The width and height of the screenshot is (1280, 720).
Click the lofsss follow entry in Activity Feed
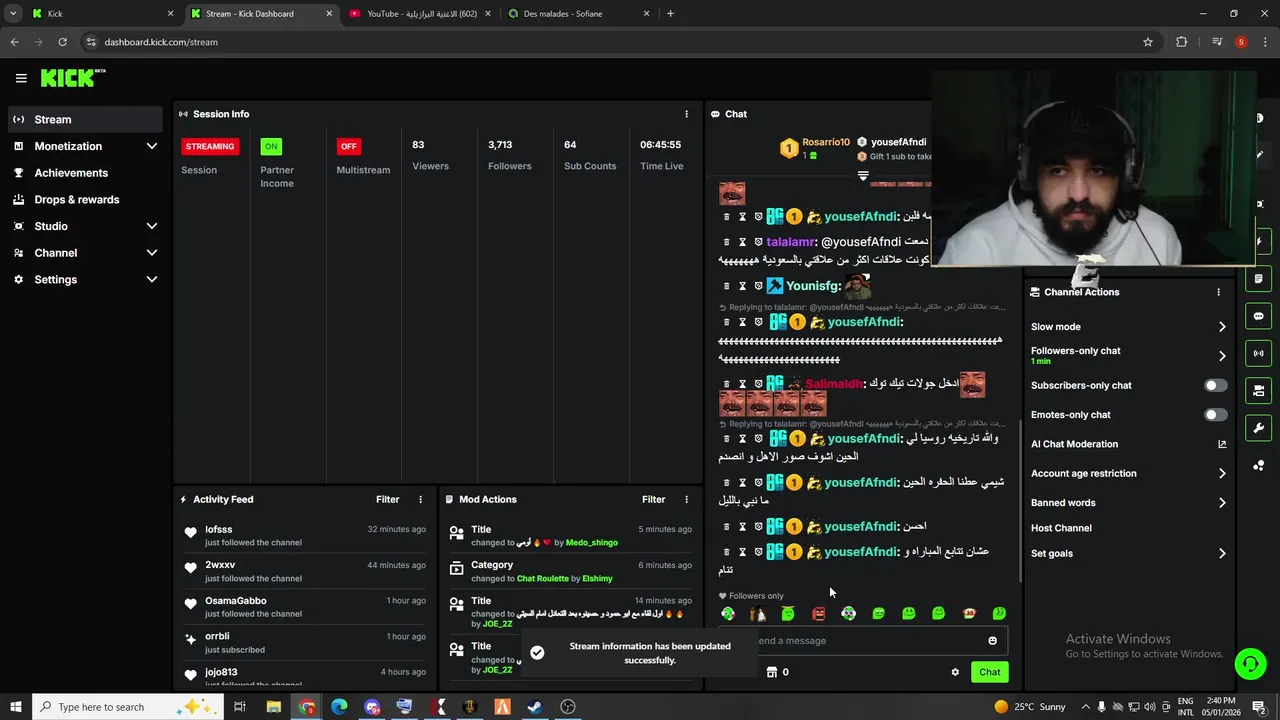pos(305,536)
